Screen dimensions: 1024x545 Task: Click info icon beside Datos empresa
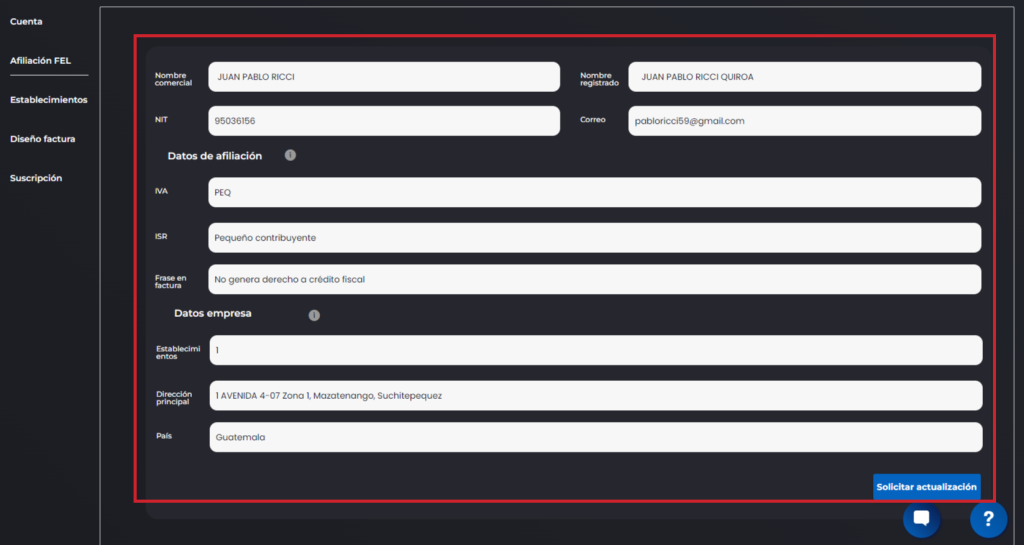(314, 315)
